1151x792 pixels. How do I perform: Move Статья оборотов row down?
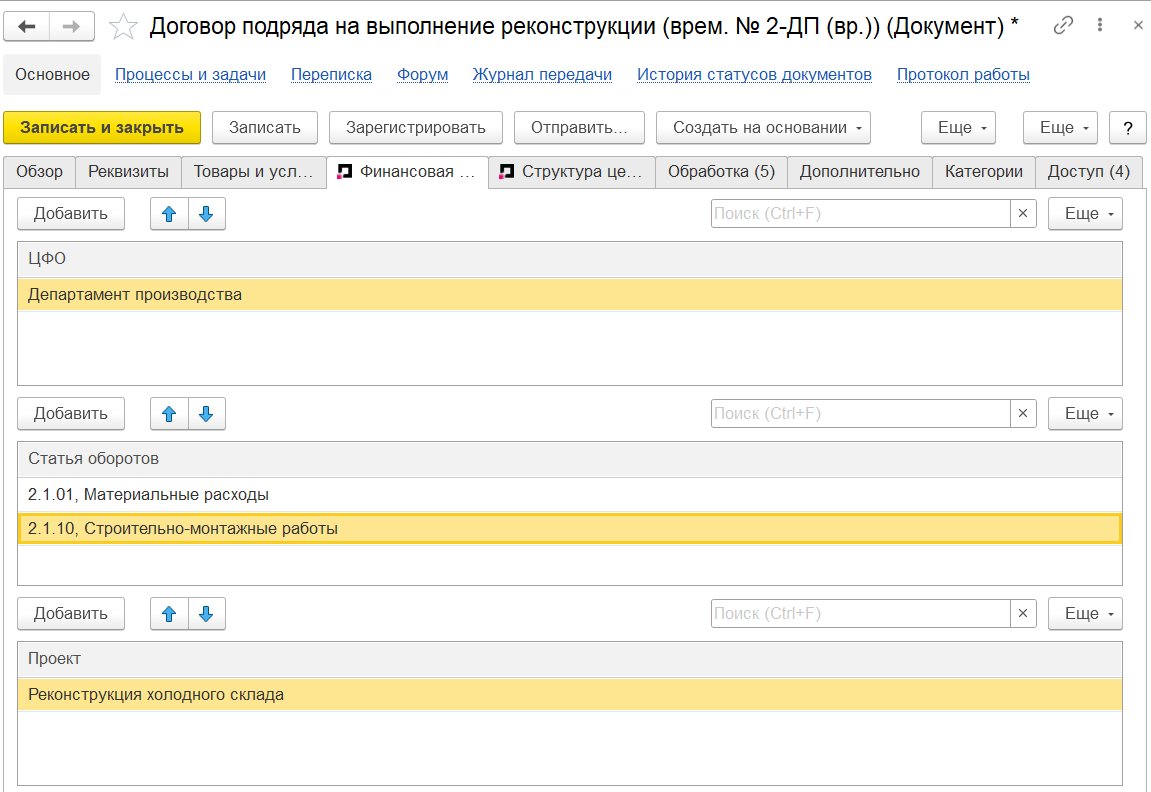point(206,414)
